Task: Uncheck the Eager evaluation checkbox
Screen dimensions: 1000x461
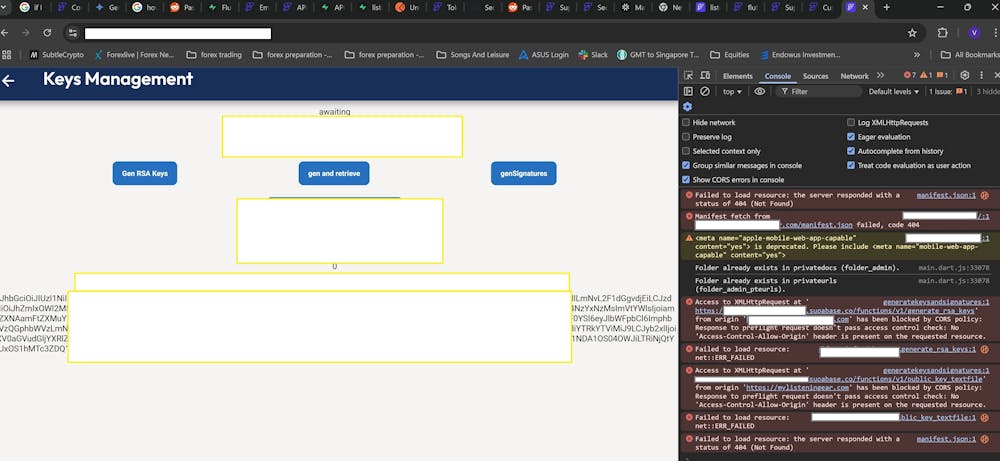Action: coord(851,137)
